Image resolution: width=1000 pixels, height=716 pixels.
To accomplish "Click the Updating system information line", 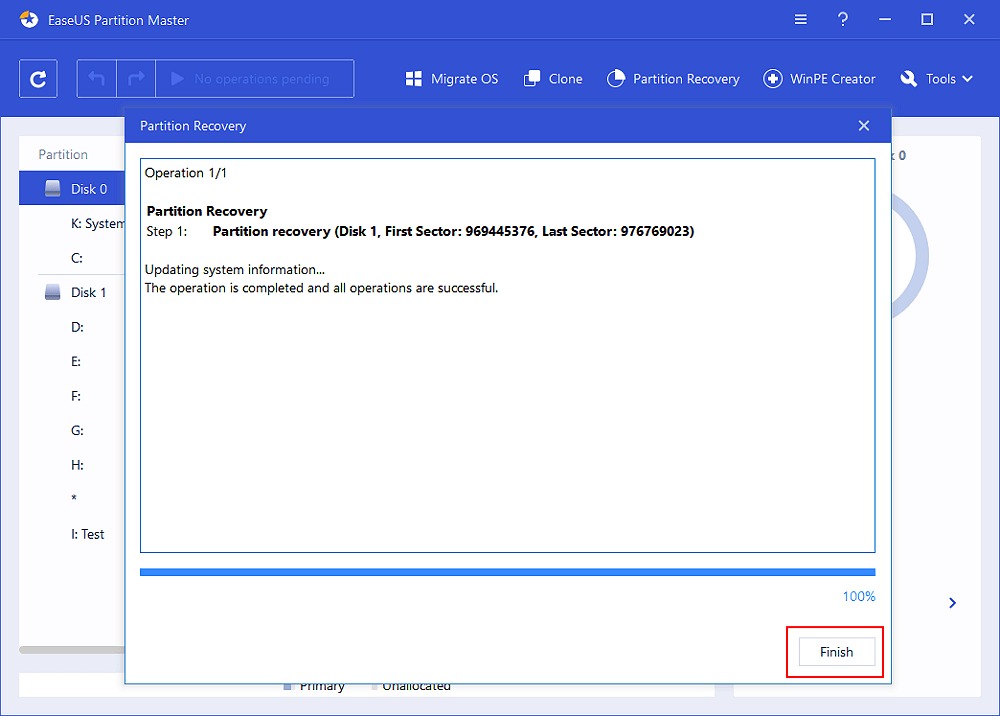I will point(235,270).
